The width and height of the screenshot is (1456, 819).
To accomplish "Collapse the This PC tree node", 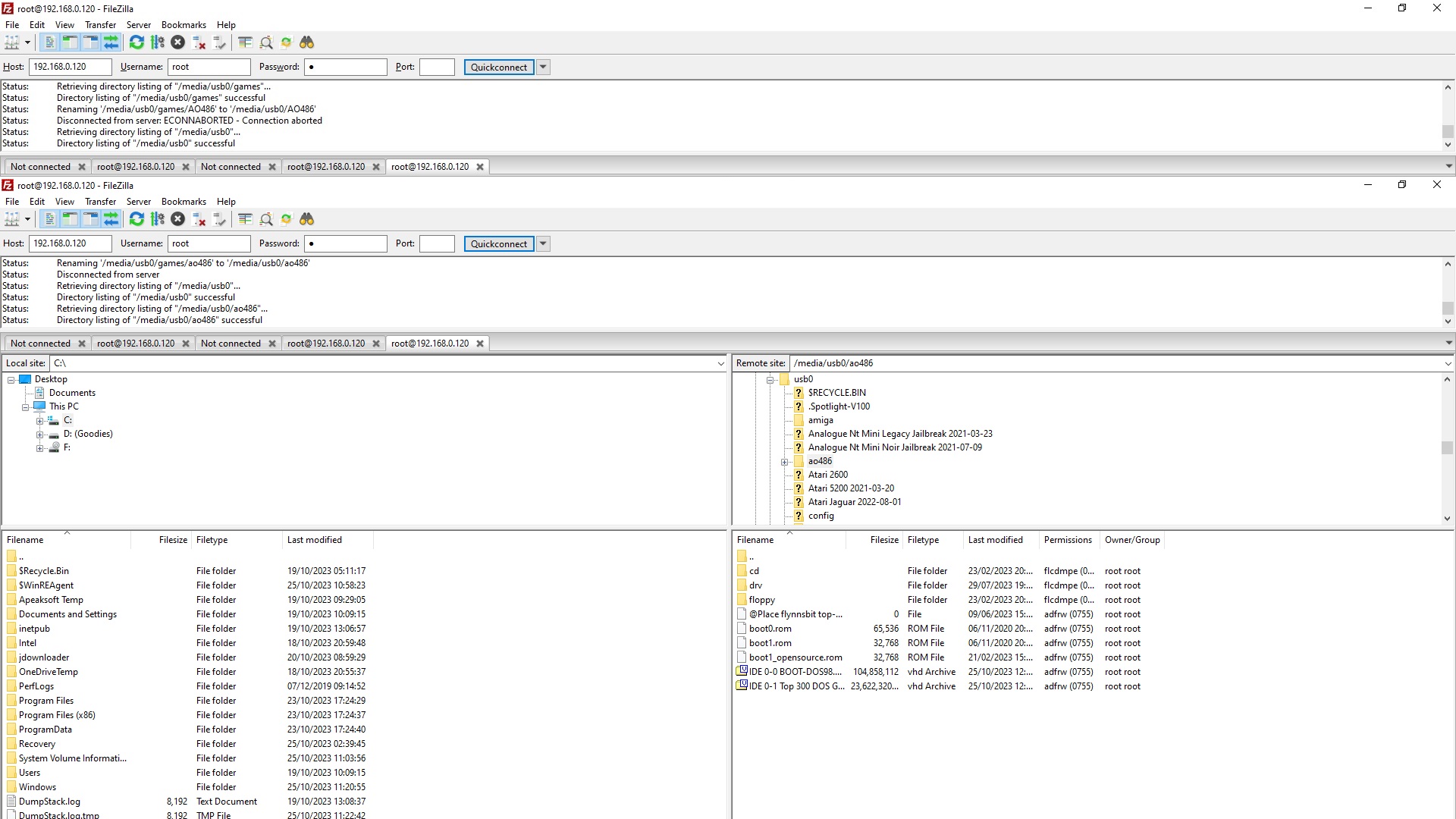I will tap(25, 406).
